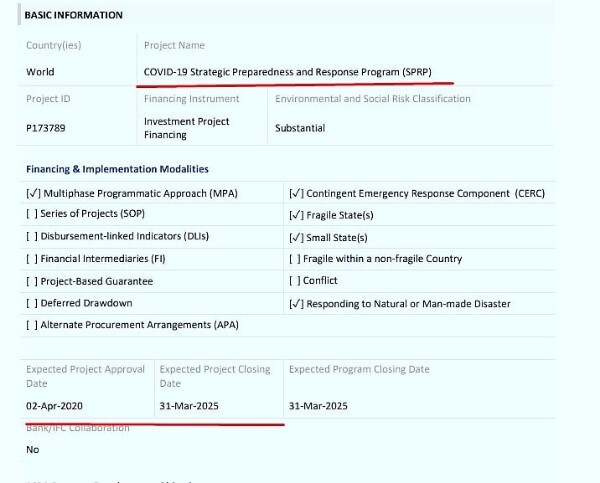This screenshot has width=600, height=483.
Task: Click the Expected Program Closing Date value
Action: [x=318, y=406]
